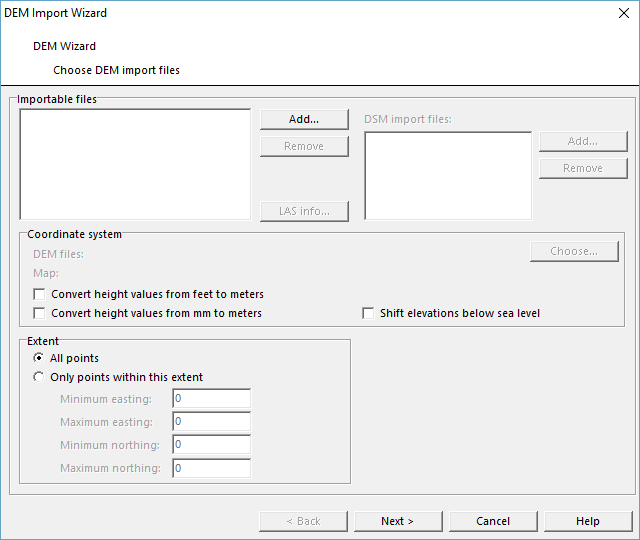Toggle Shift elevations below sea level
This screenshot has width=640, height=540.
coord(368,313)
